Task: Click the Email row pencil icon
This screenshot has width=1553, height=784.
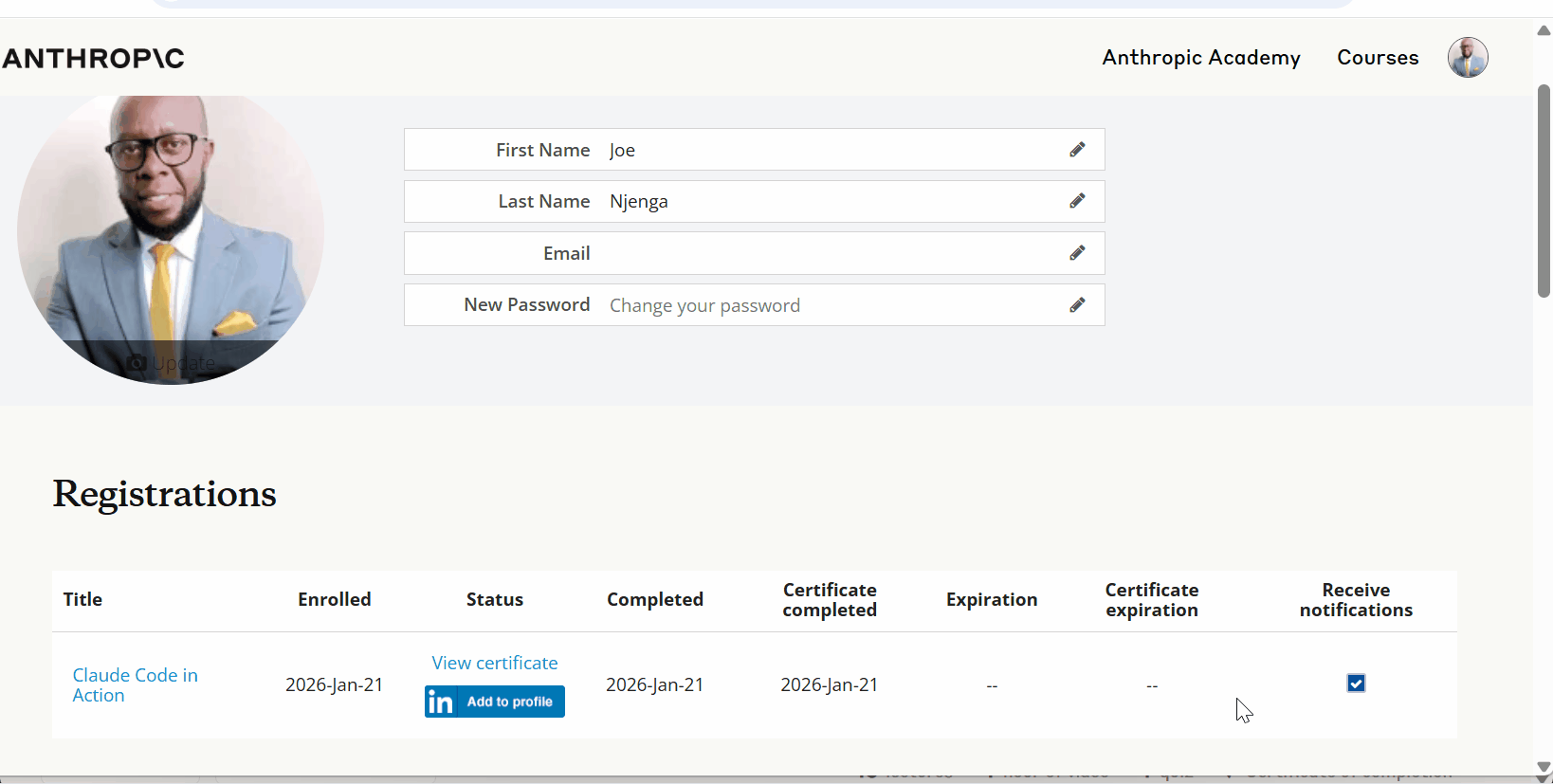Action: 1077,253
